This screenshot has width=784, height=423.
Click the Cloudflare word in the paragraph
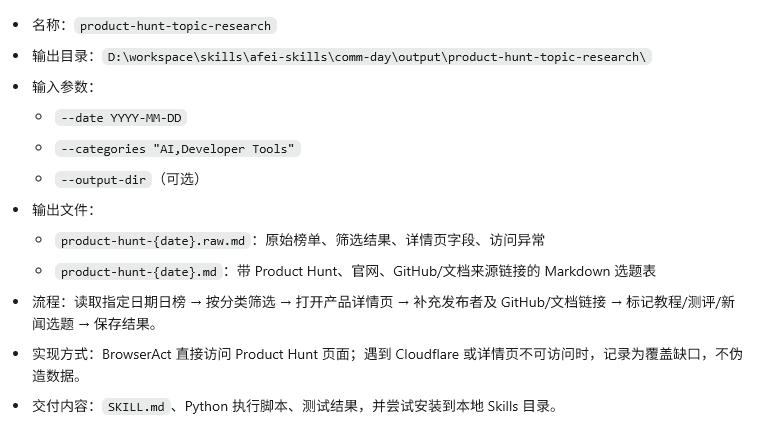pyautogui.click(x=427, y=354)
